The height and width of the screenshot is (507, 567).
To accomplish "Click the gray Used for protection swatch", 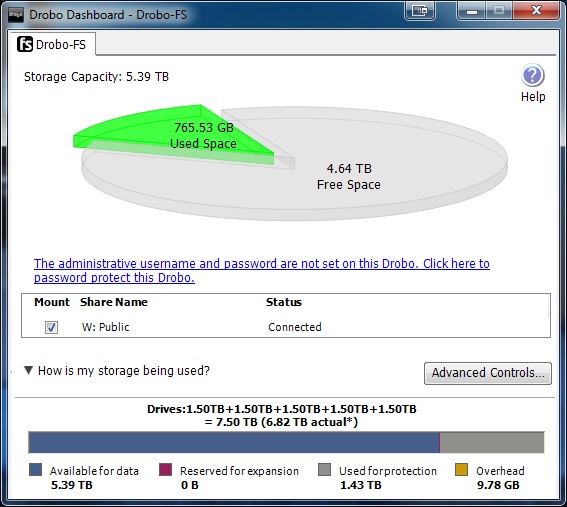I will (324, 470).
